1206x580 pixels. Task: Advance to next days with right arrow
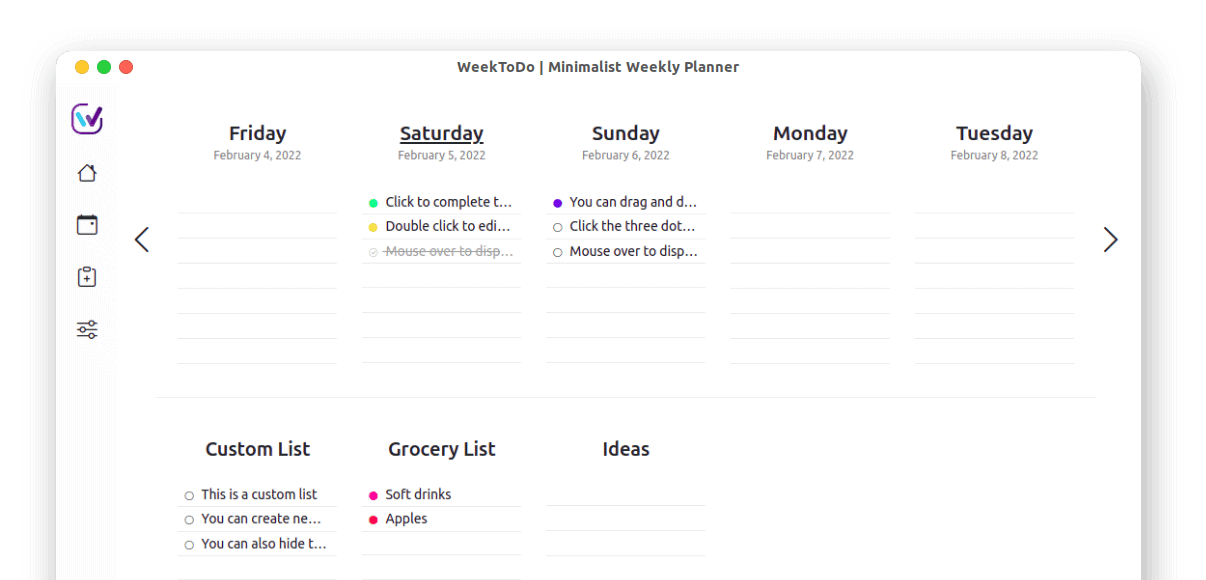(x=1110, y=240)
